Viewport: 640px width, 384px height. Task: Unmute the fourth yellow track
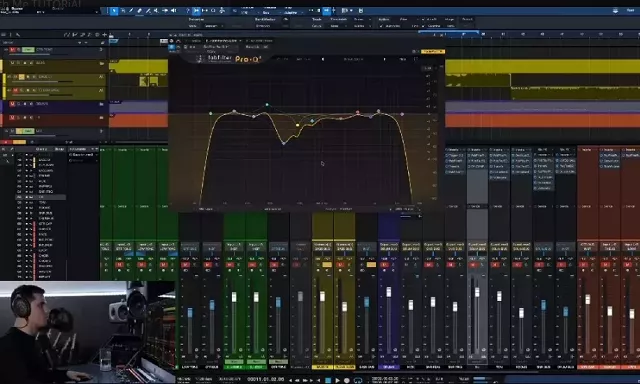16,90
